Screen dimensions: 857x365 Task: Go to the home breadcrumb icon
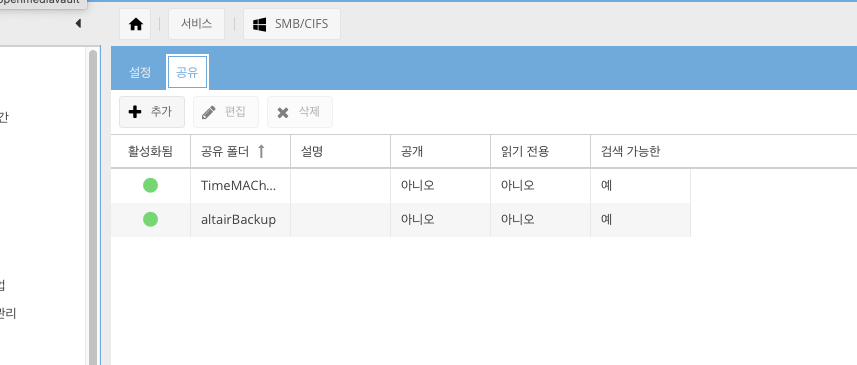pos(135,24)
